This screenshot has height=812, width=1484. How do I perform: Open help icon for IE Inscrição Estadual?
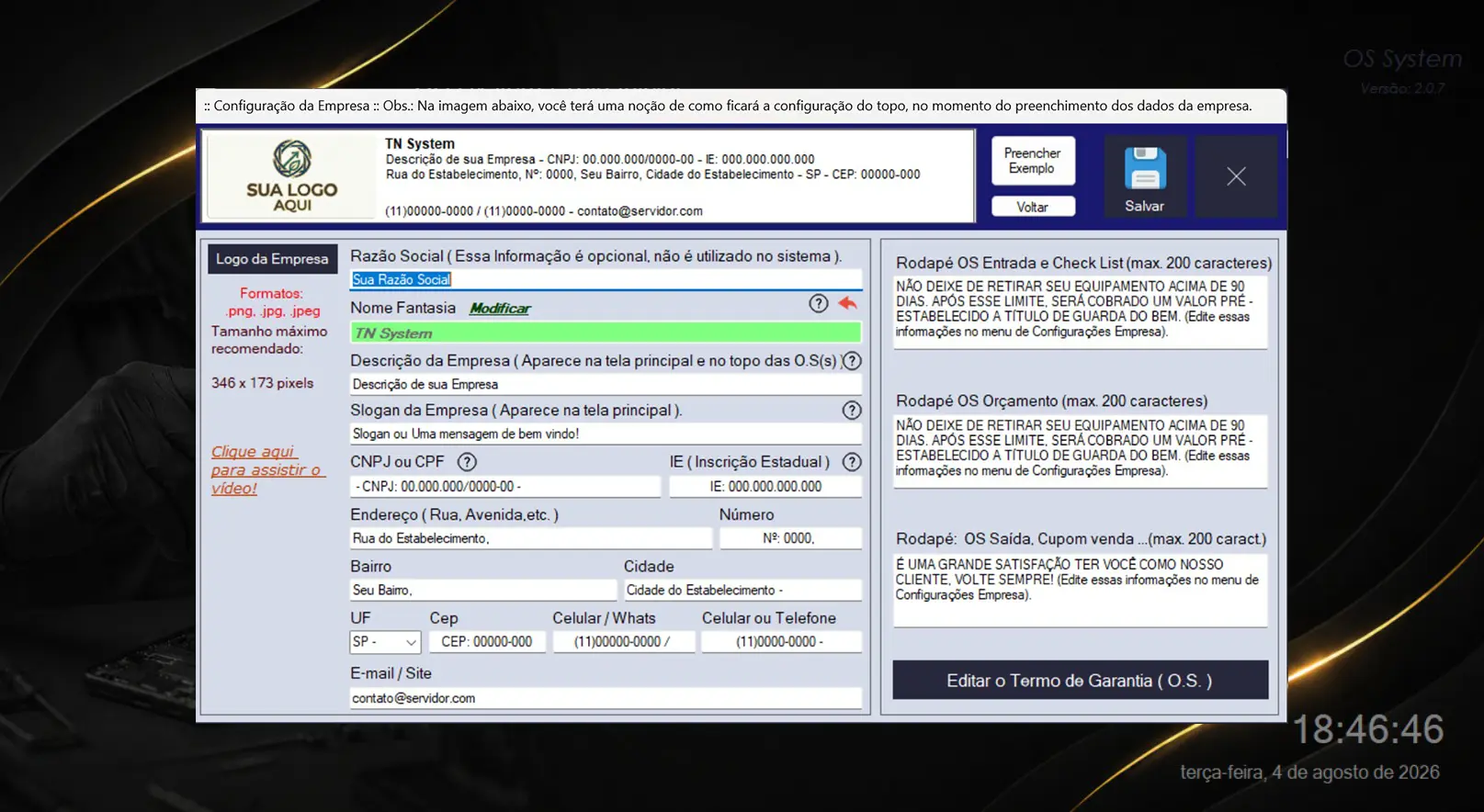tap(852, 462)
